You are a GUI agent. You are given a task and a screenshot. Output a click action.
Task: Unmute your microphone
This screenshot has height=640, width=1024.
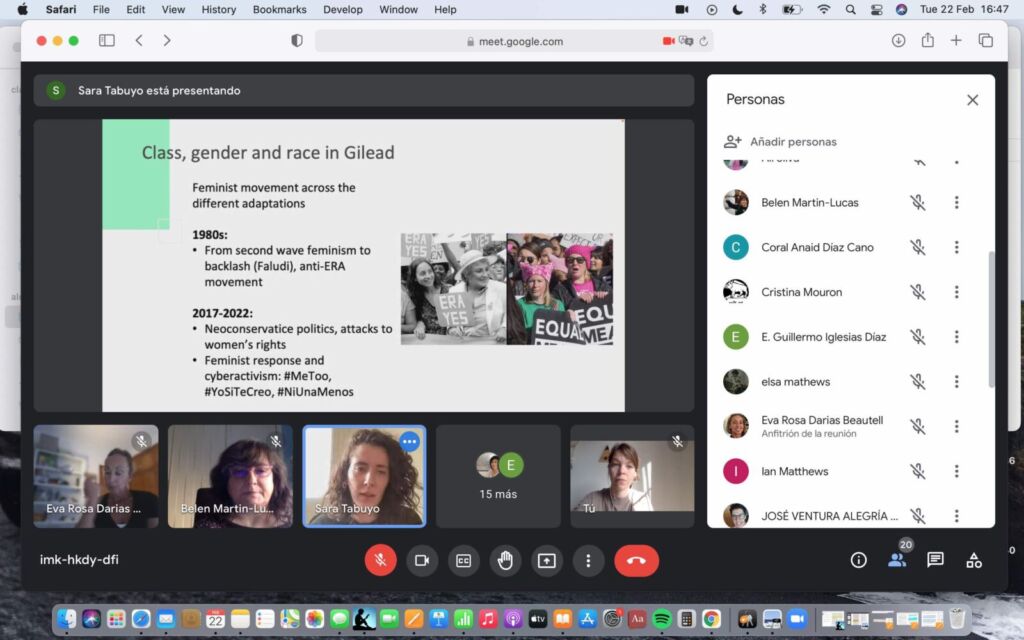[380, 560]
